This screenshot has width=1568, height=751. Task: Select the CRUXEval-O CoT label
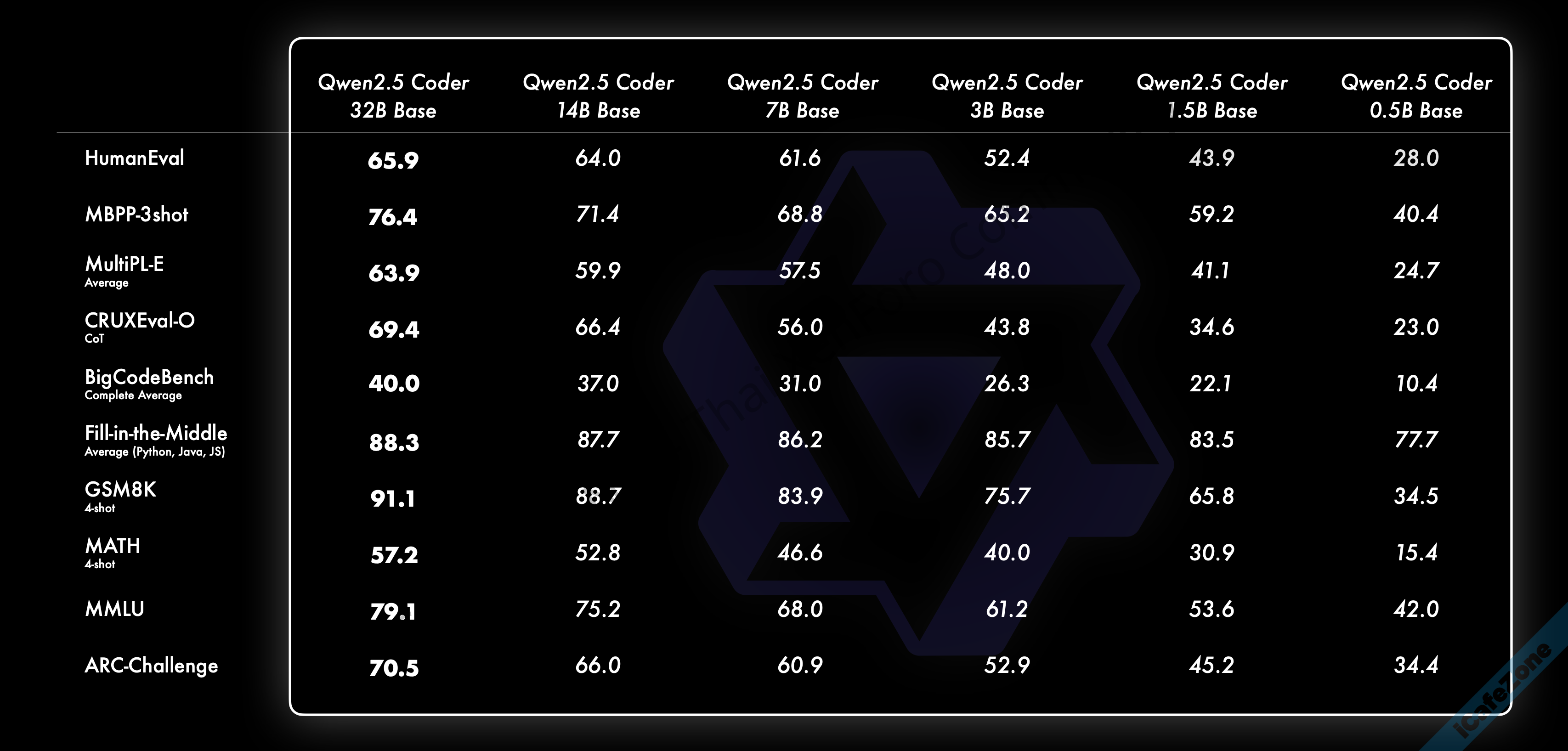(x=139, y=326)
